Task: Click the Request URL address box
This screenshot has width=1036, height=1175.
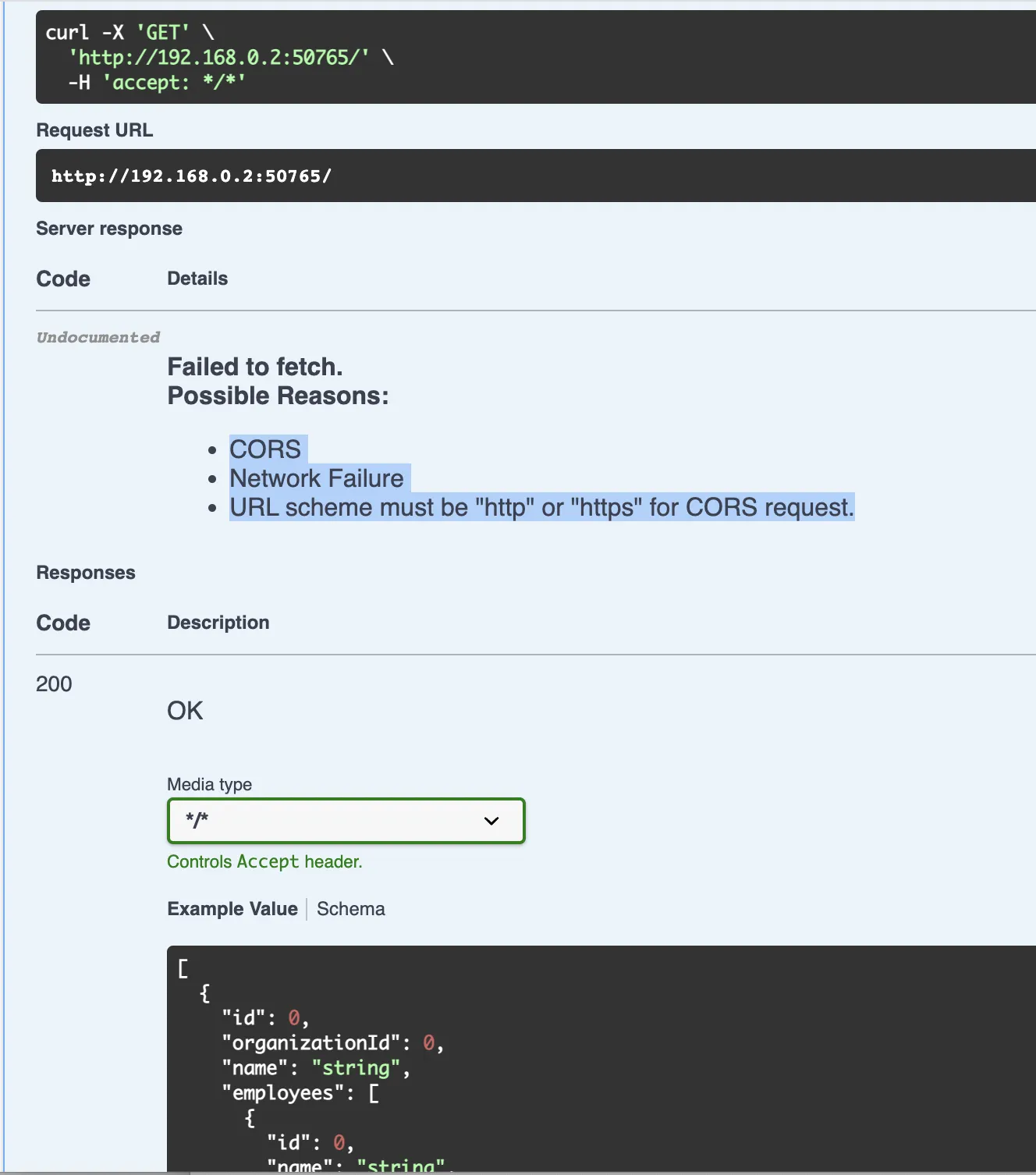Action: pyautogui.click(x=191, y=176)
